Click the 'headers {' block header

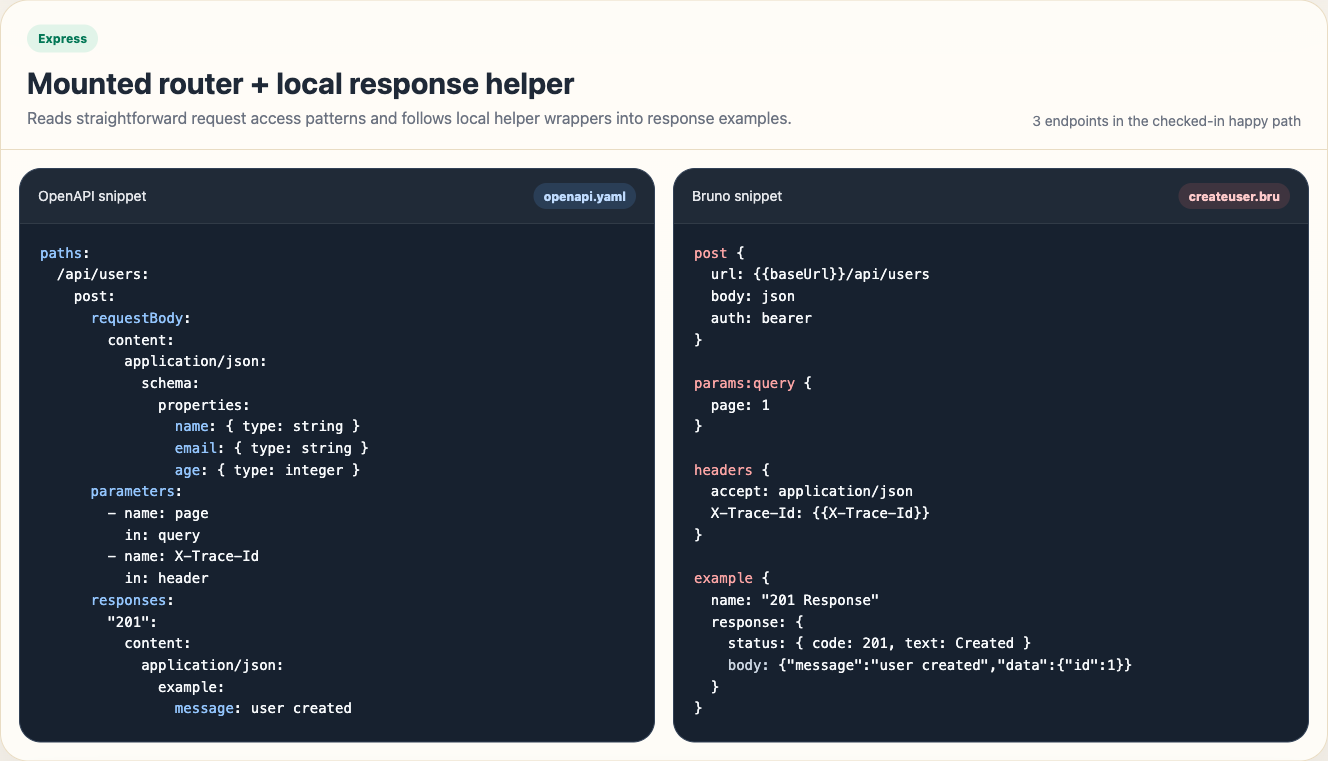pyautogui.click(x=732, y=470)
